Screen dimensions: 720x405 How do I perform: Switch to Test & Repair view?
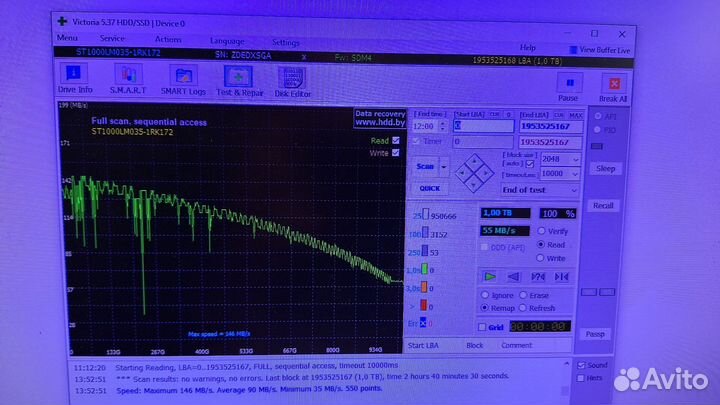(239, 78)
